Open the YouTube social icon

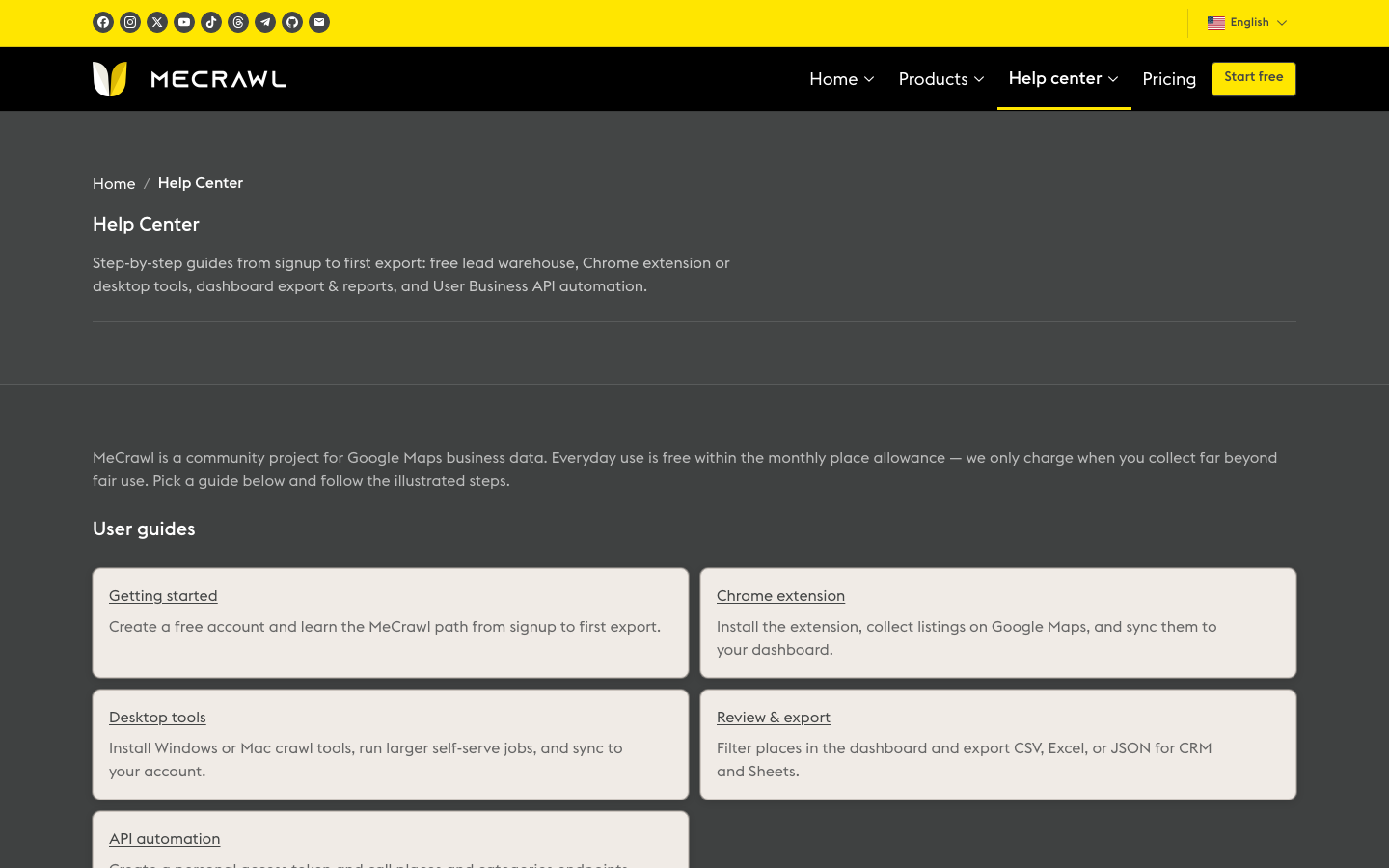(184, 22)
